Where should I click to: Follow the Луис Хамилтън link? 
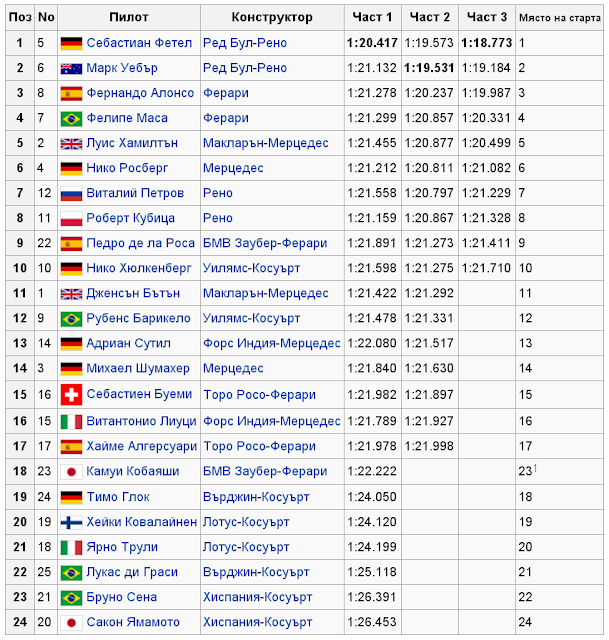click(132, 143)
